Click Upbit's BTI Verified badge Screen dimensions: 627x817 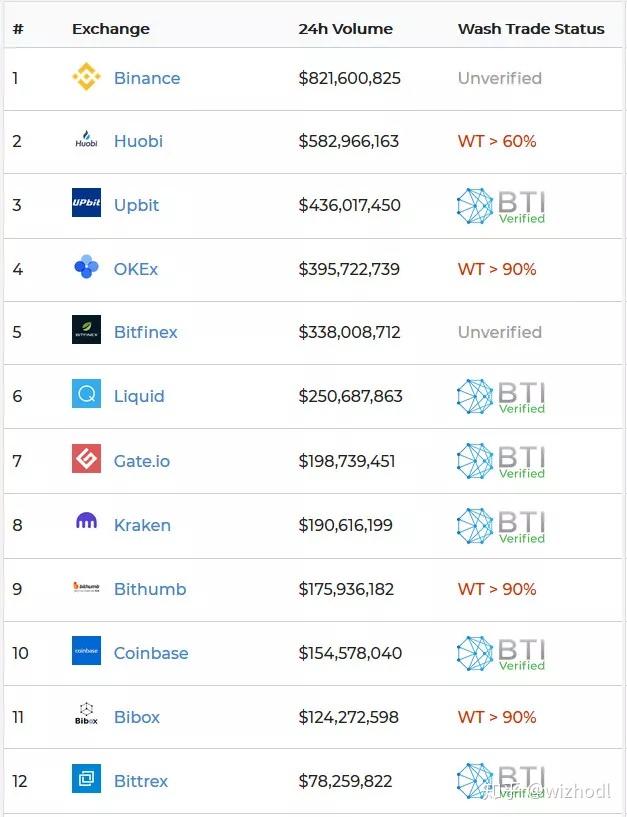point(501,206)
